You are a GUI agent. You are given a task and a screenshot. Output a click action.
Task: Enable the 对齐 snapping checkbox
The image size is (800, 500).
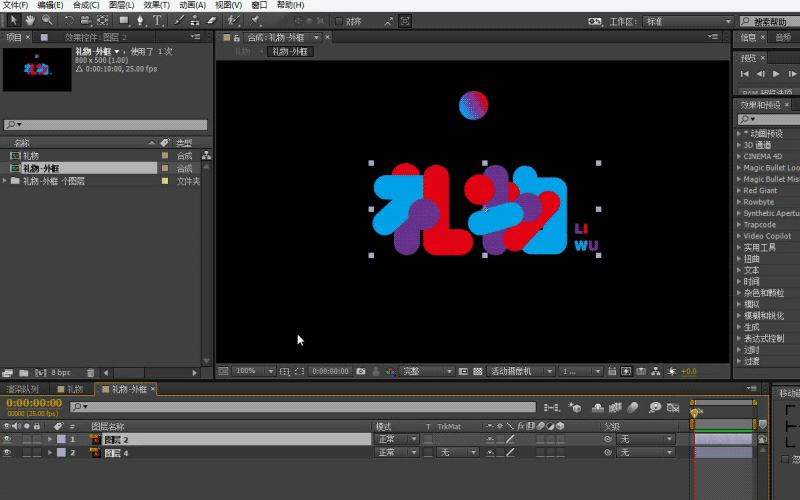[339, 21]
